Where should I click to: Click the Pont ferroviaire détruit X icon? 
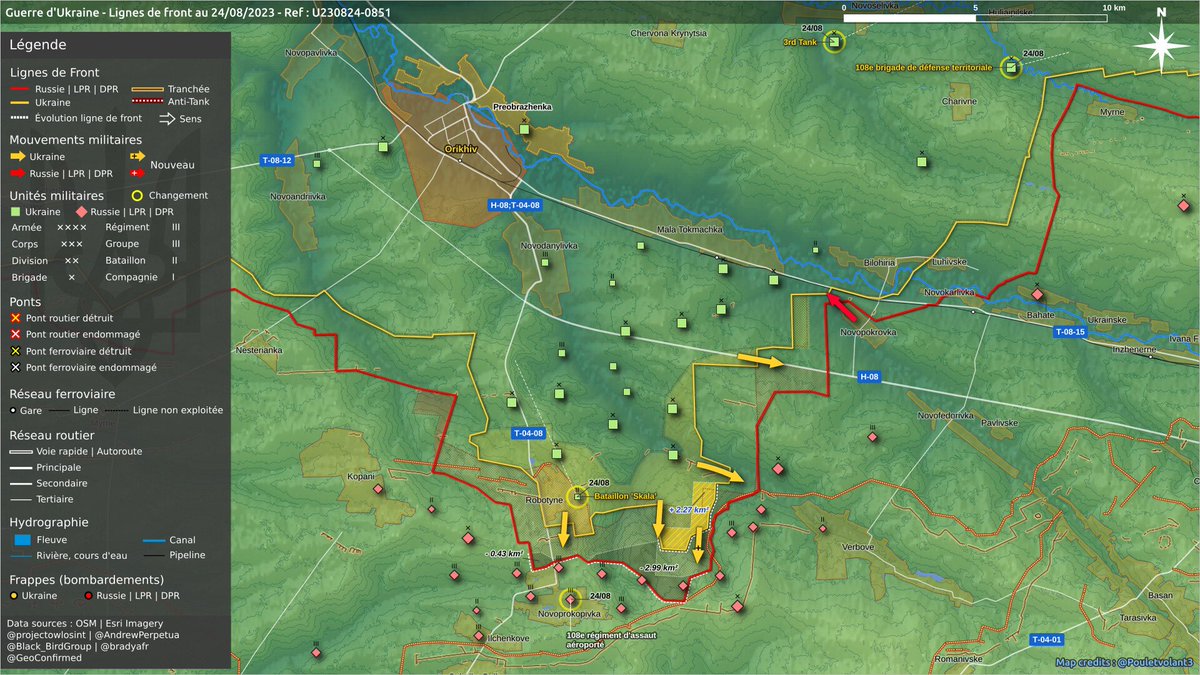tap(16, 351)
